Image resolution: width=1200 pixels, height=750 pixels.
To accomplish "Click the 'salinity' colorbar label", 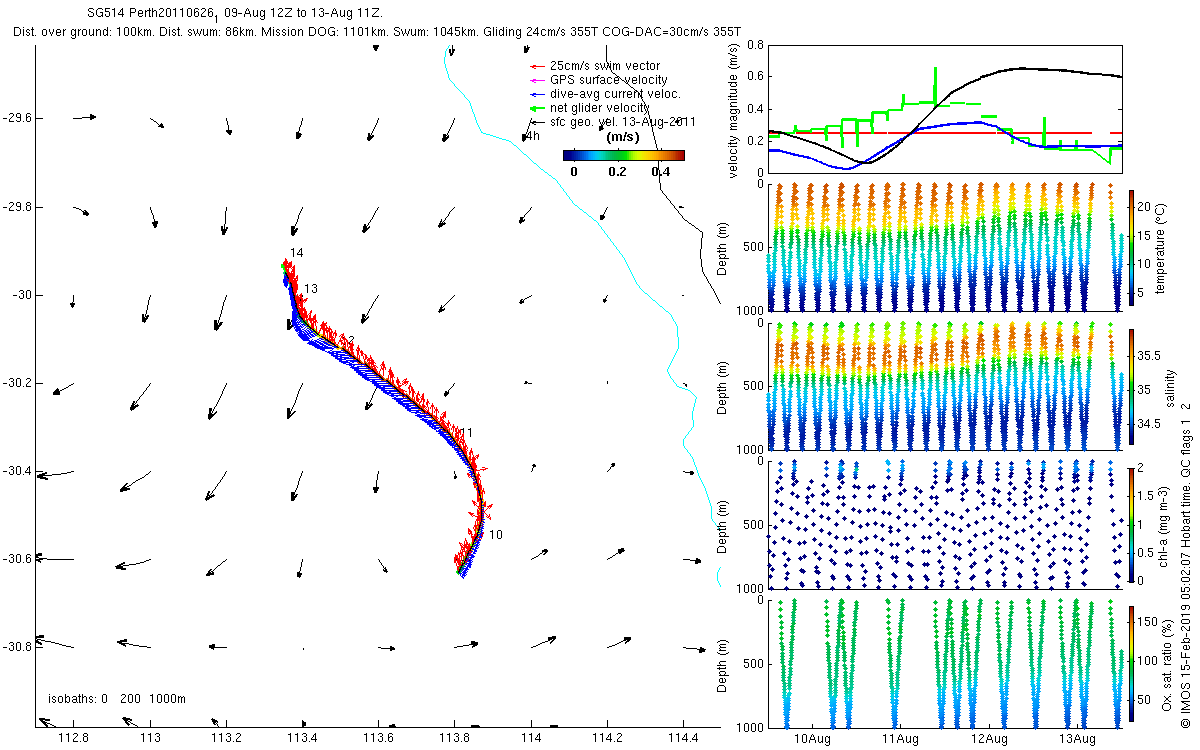I will [x=1170, y=388].
